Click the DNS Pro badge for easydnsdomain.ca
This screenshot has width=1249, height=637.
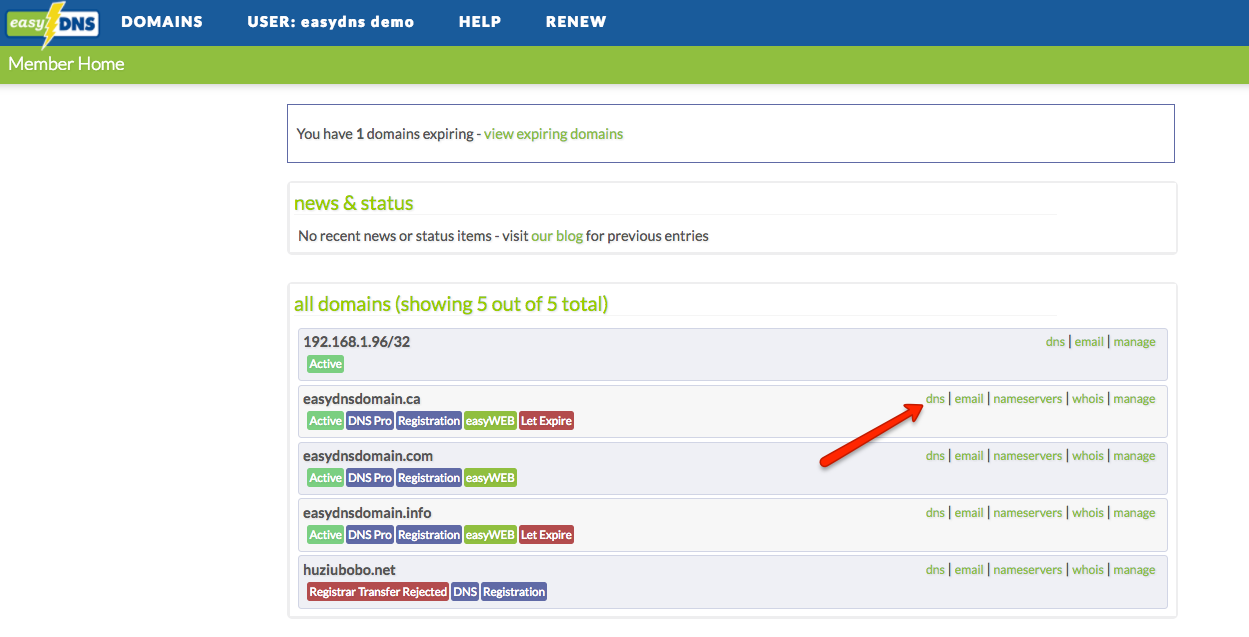coord(370,421)
